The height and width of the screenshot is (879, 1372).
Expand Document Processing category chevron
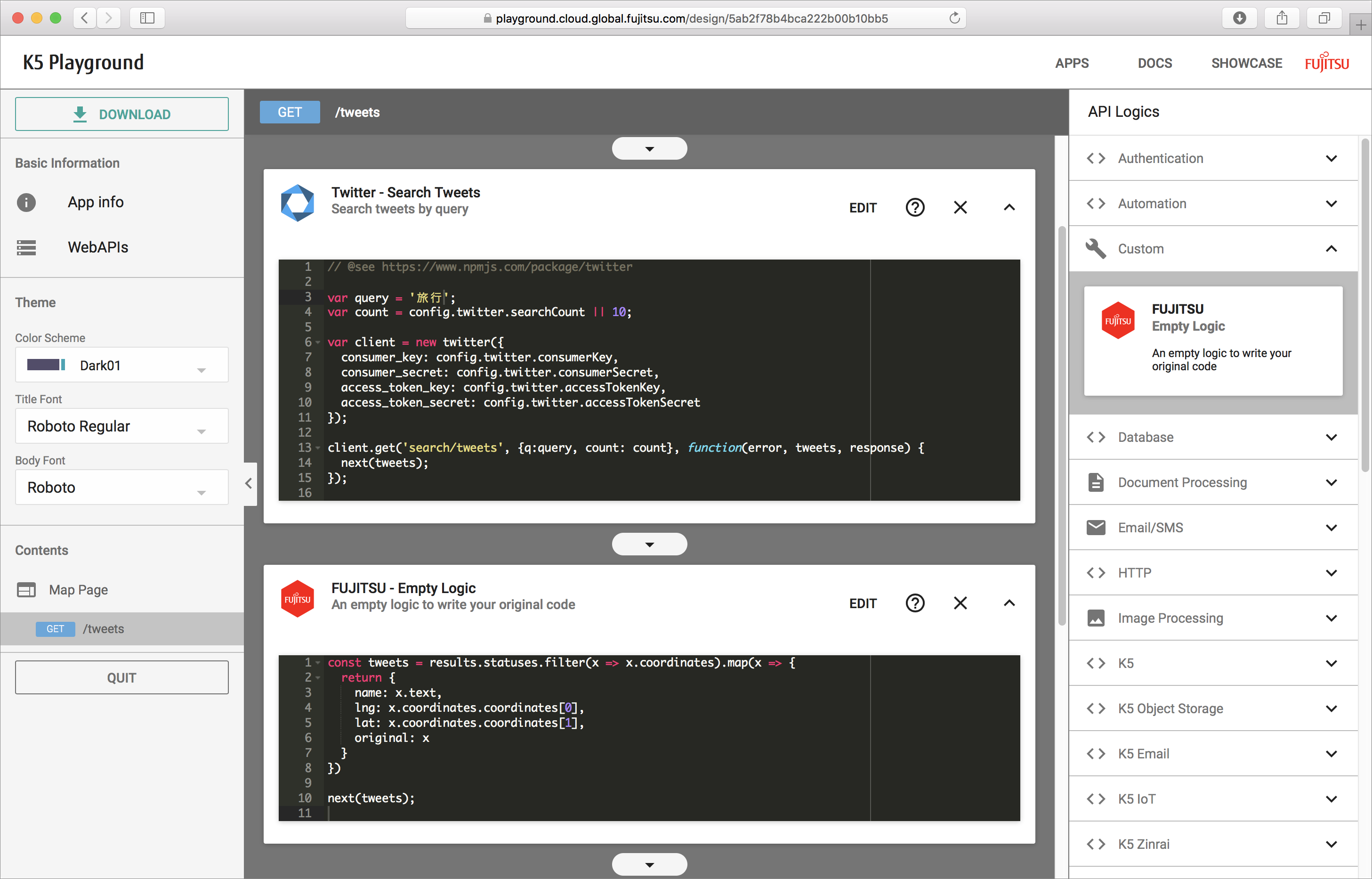(1331, 482)
